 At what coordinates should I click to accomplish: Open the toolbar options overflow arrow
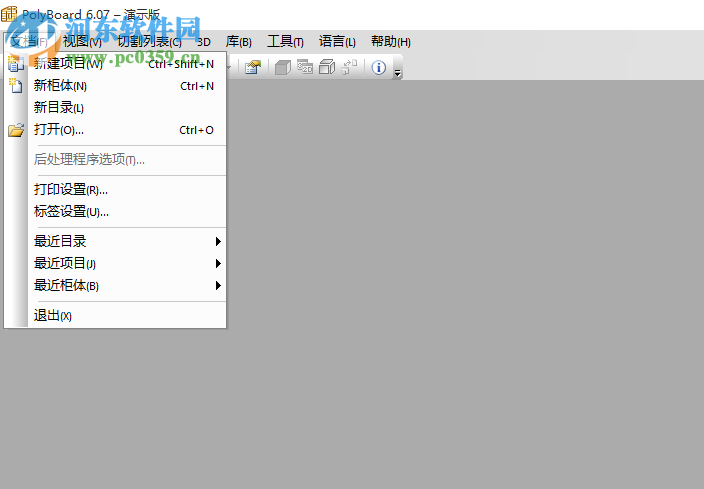[397, 73]
